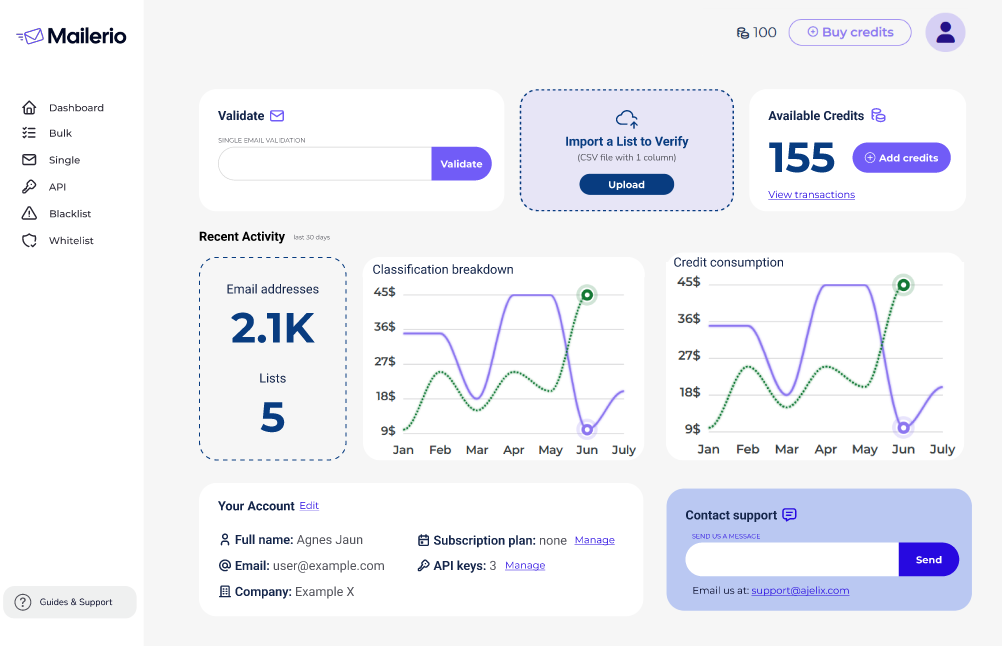Click the calendar icon beside Subscription plan
Viewport: 1002px width, 646px height.
(423, 541)
